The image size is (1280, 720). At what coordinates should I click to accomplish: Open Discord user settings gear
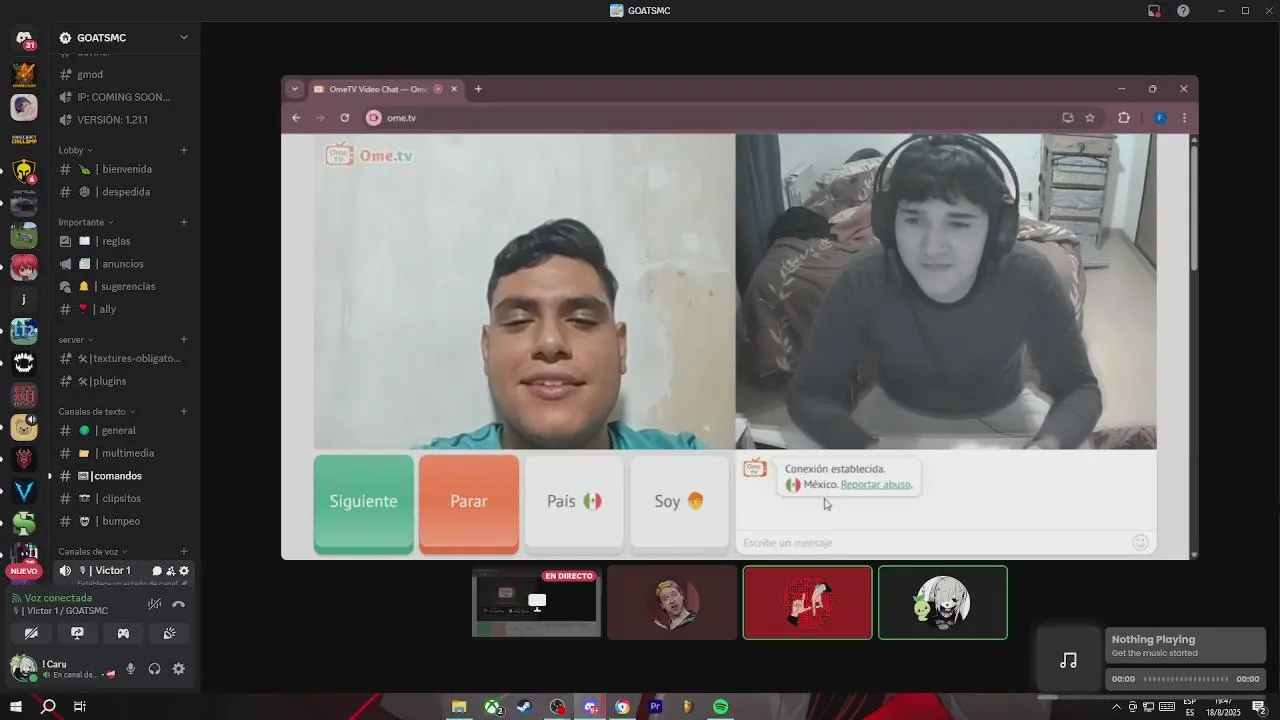click(179, 669)
